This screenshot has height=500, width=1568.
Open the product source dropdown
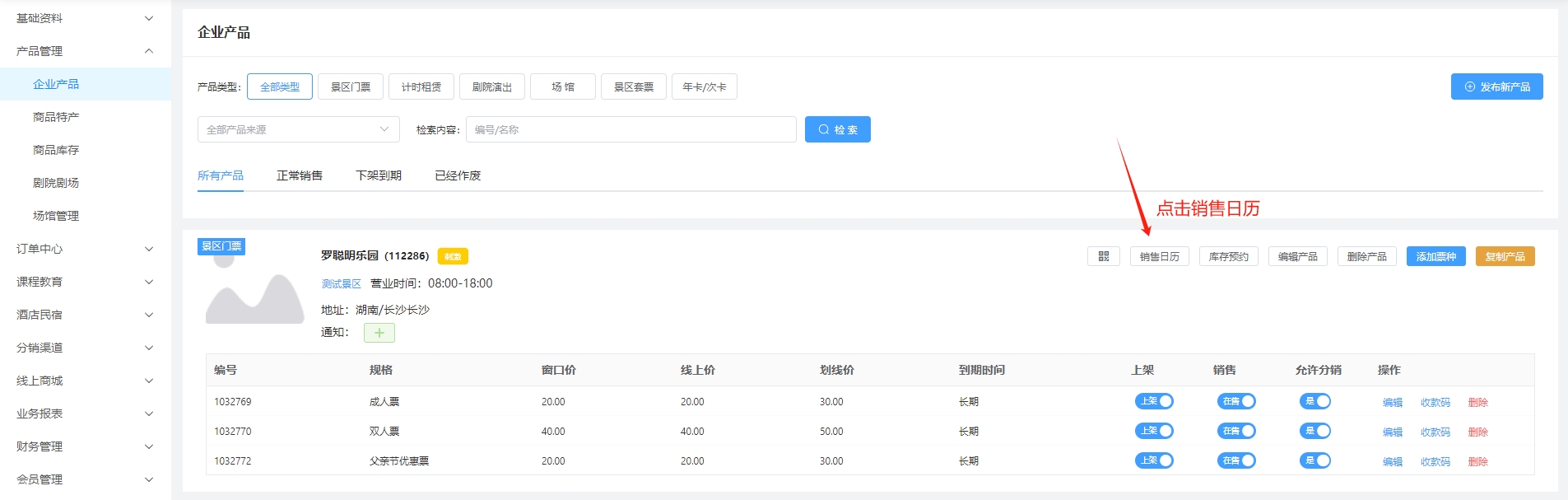[298, 129]
